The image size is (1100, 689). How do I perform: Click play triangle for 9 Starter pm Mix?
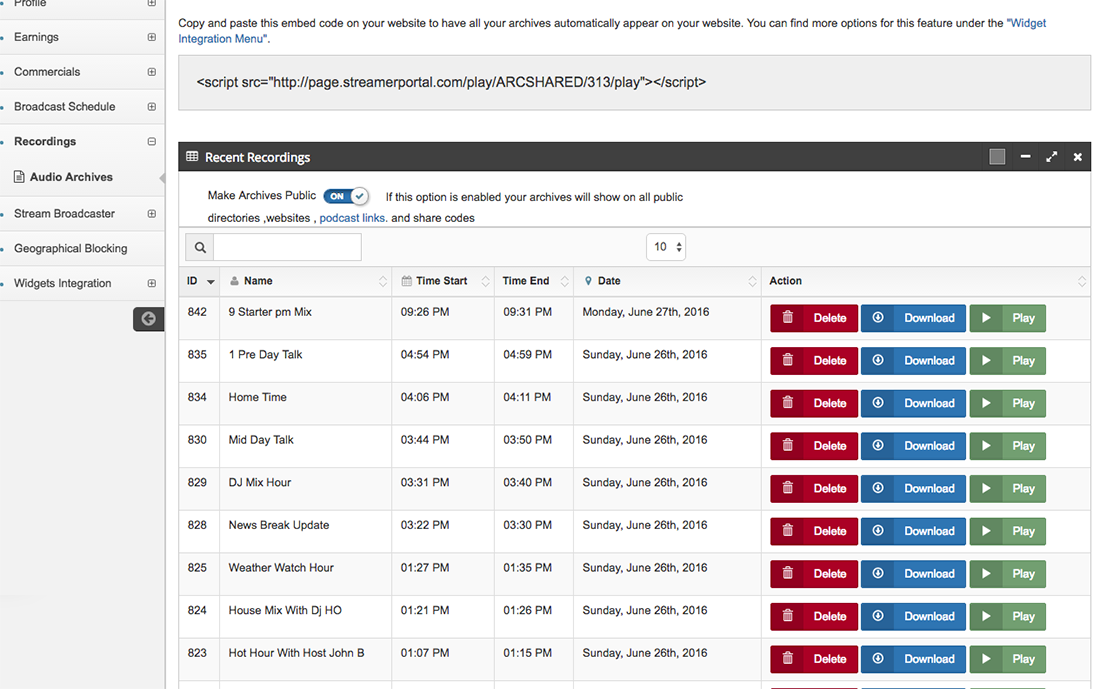(x=986, y=317)
